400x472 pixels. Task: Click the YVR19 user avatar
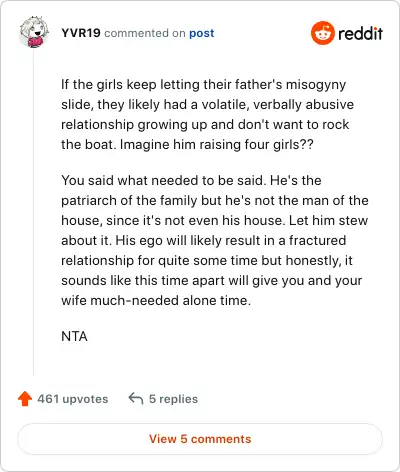[x=34, y=32]
